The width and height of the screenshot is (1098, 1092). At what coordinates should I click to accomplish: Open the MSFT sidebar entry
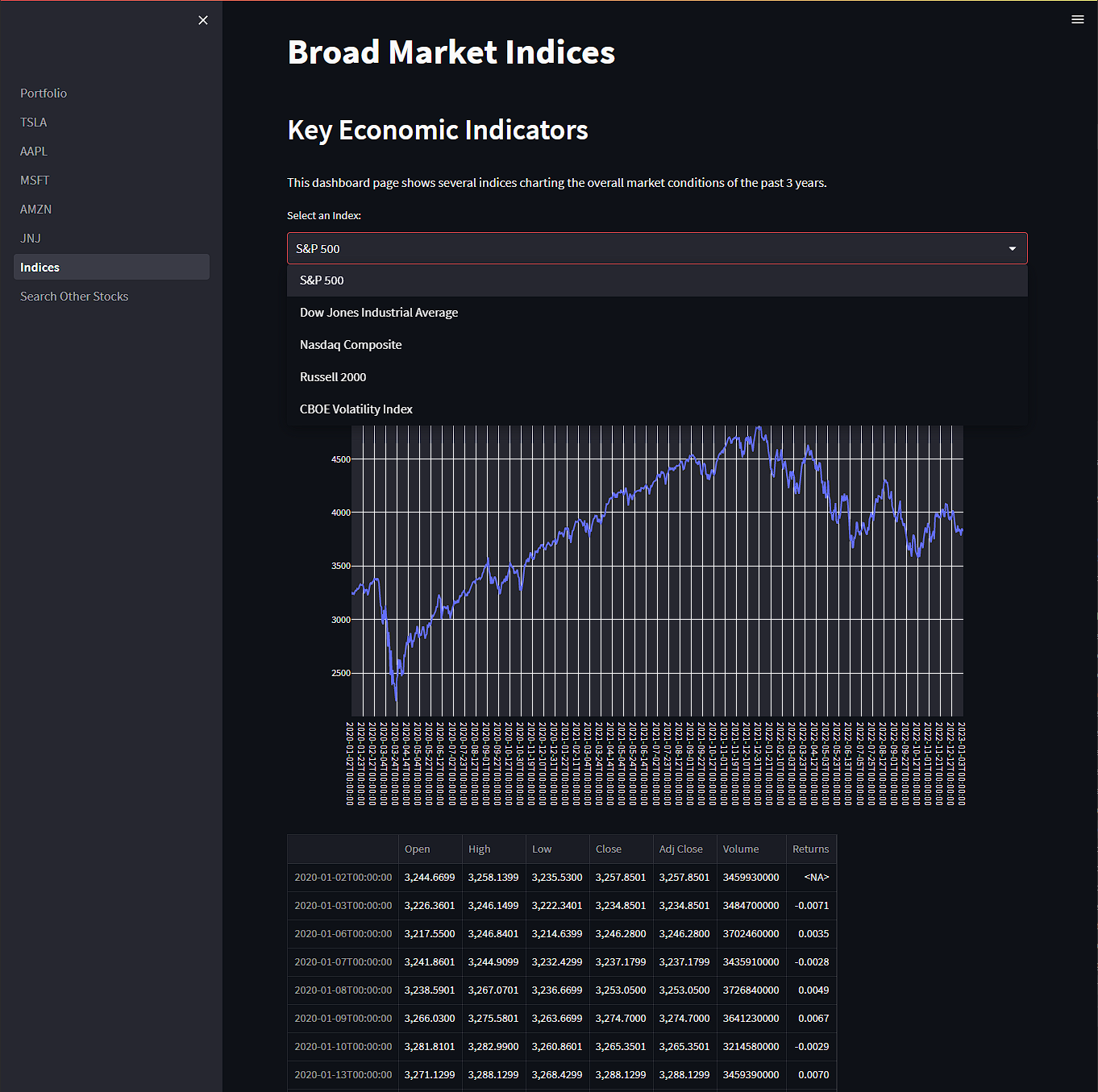pos(35,180)
